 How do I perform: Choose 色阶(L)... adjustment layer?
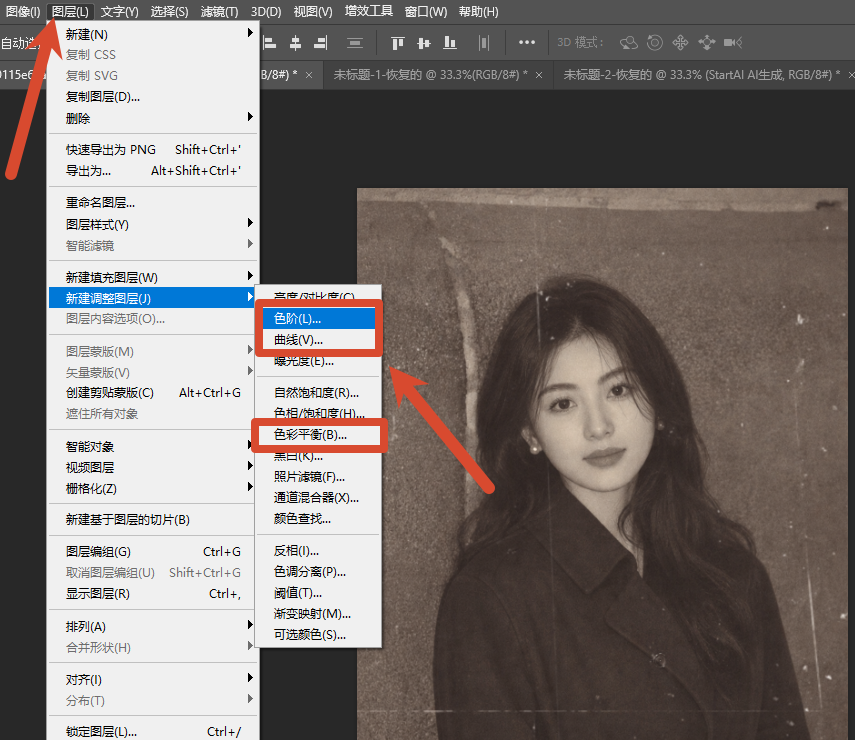pyautogui.click(x=319, y=318)
